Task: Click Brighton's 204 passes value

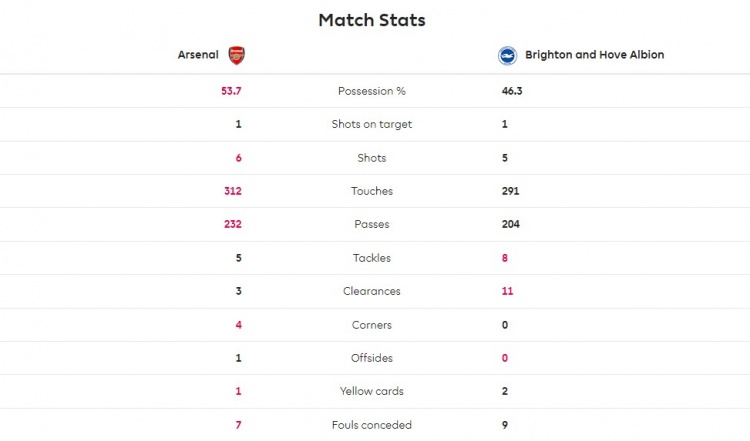Action: (x=510, y=224)
